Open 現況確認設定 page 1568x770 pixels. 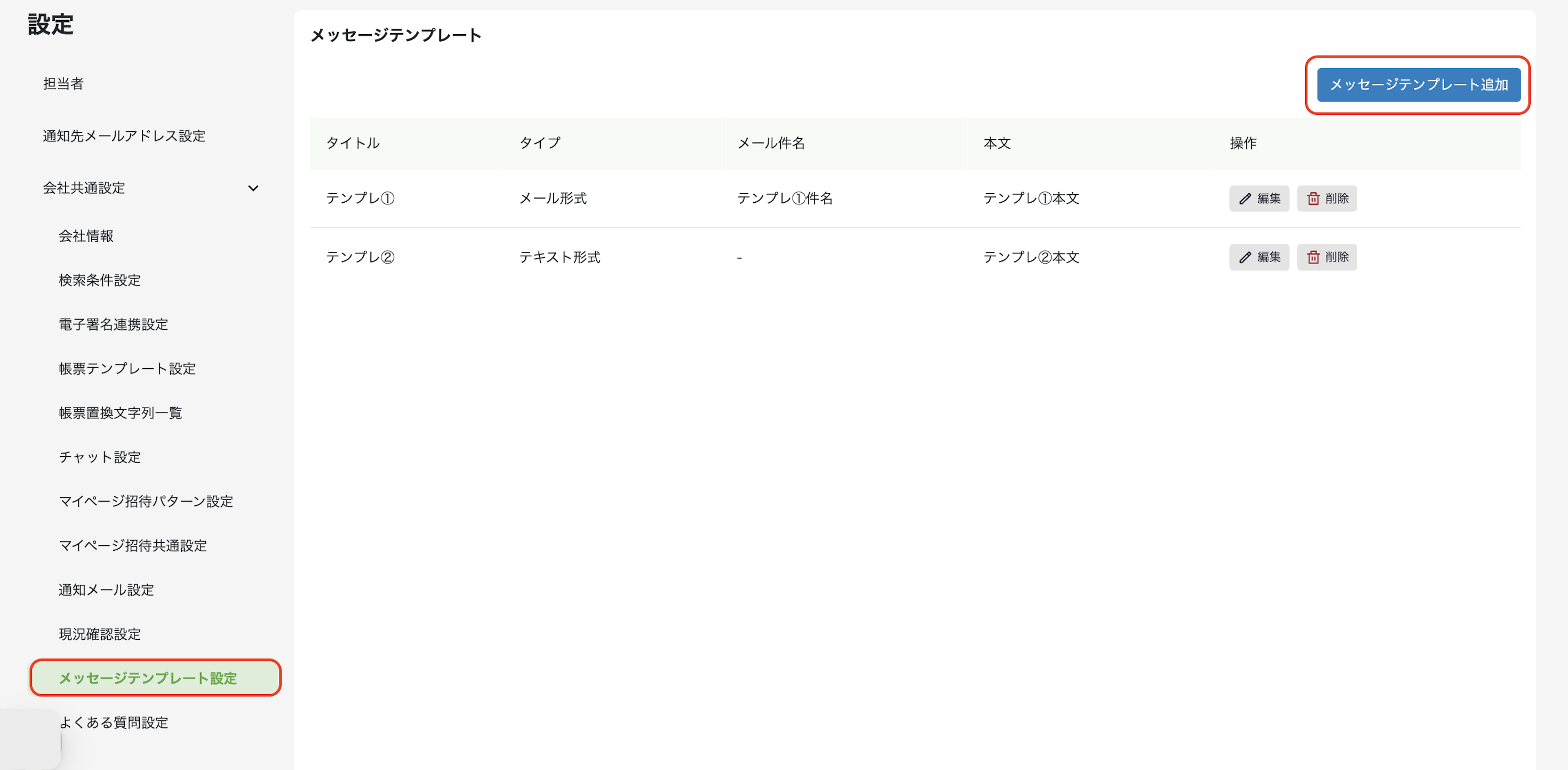100,634
